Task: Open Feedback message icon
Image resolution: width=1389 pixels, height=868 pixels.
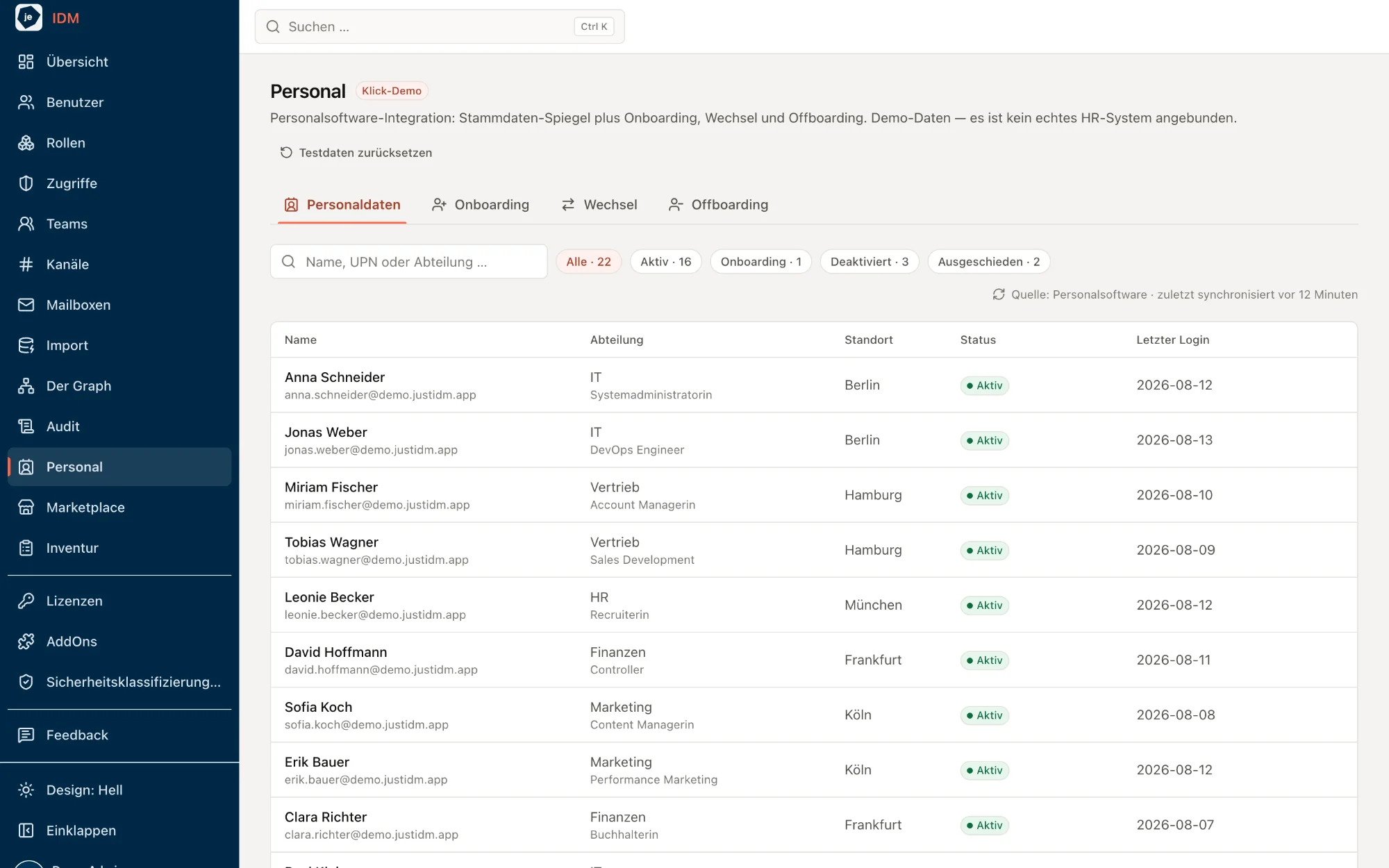Action: click(26, 735)
